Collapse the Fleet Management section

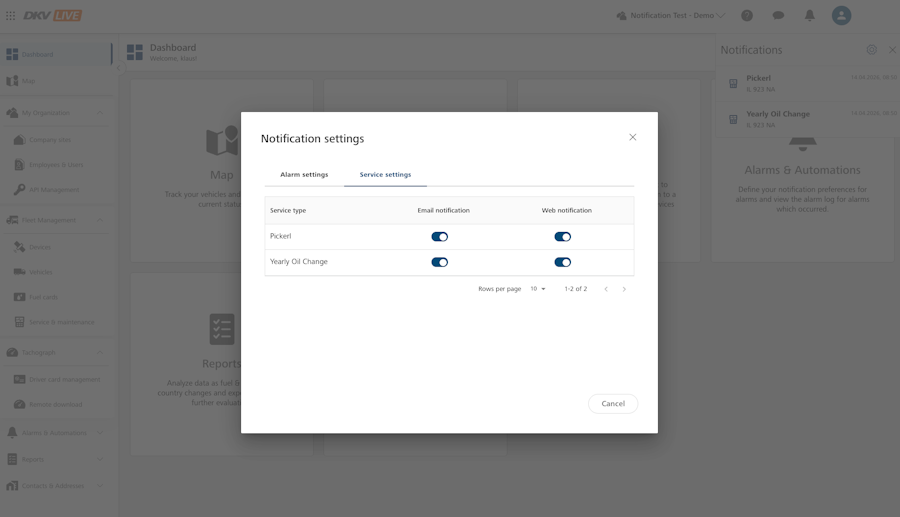pyautogui.click(x=100, y=220)
